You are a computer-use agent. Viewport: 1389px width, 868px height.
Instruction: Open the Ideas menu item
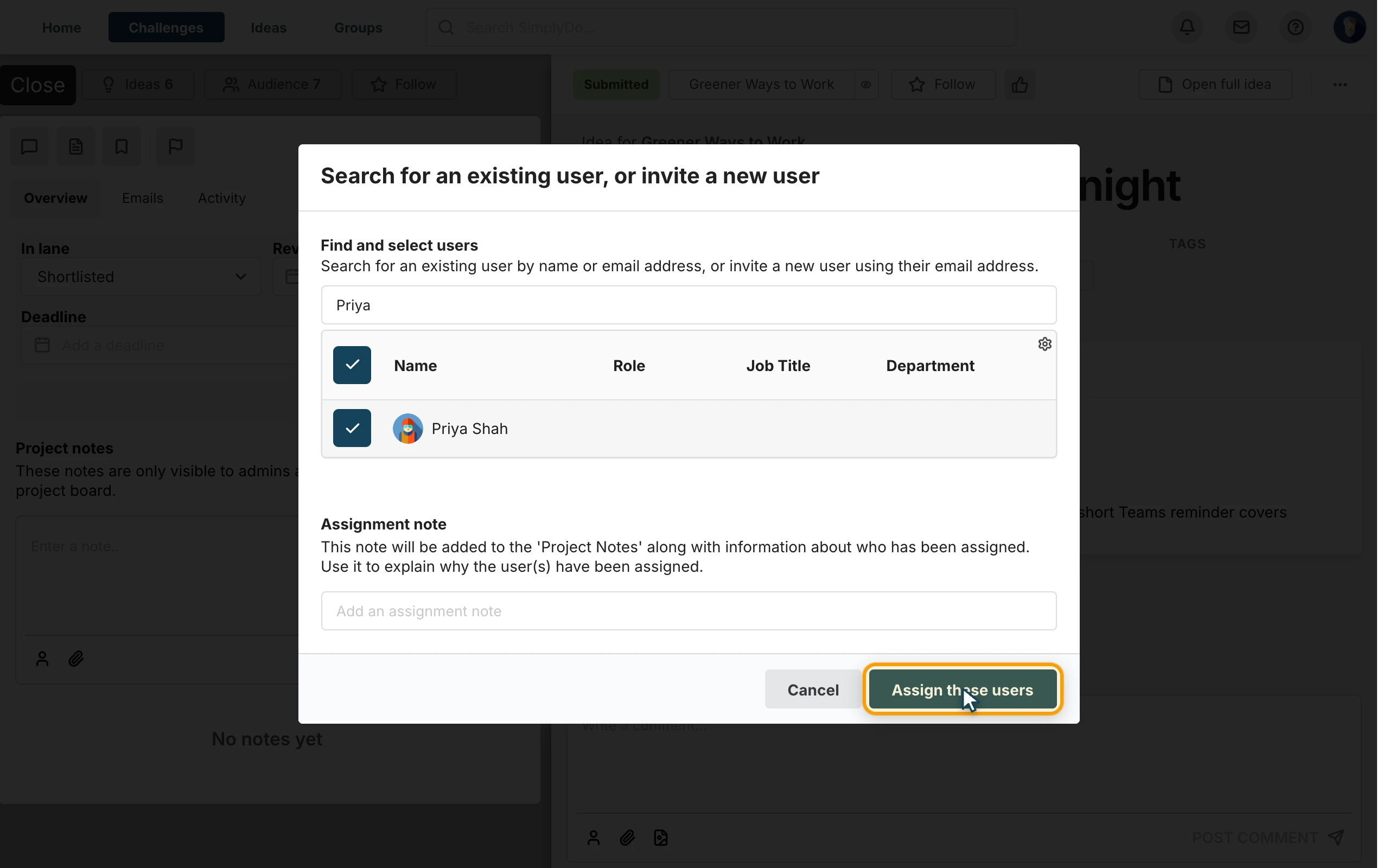click(269, 27)
